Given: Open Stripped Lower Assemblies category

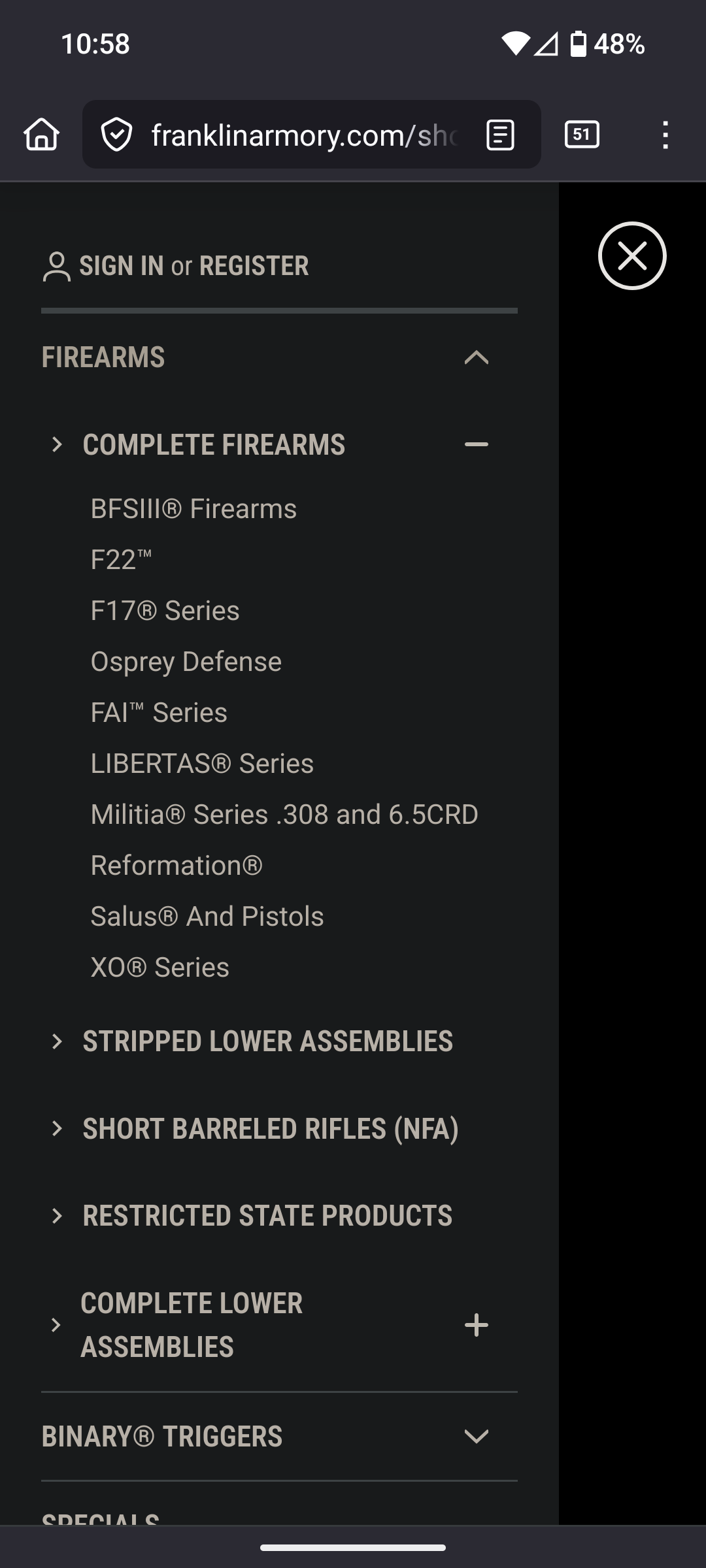Looking at the screenshot, I should pos(267,1041).
